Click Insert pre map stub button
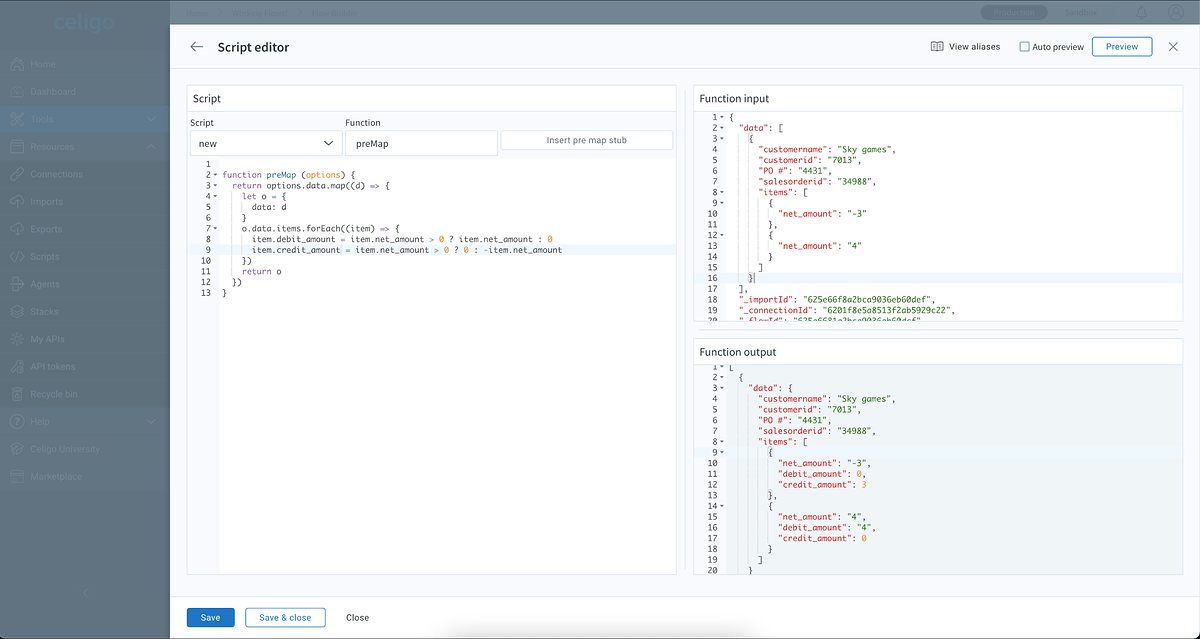1200x639 pixels. pos(586,140)
